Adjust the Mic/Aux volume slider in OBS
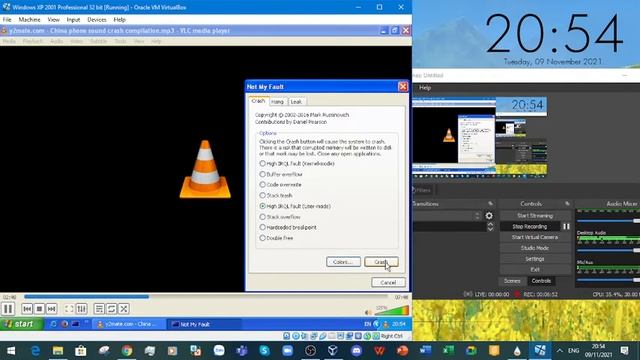Image resolution: width=640 pixels, height=360 pixels. click(x=608, y=280)
